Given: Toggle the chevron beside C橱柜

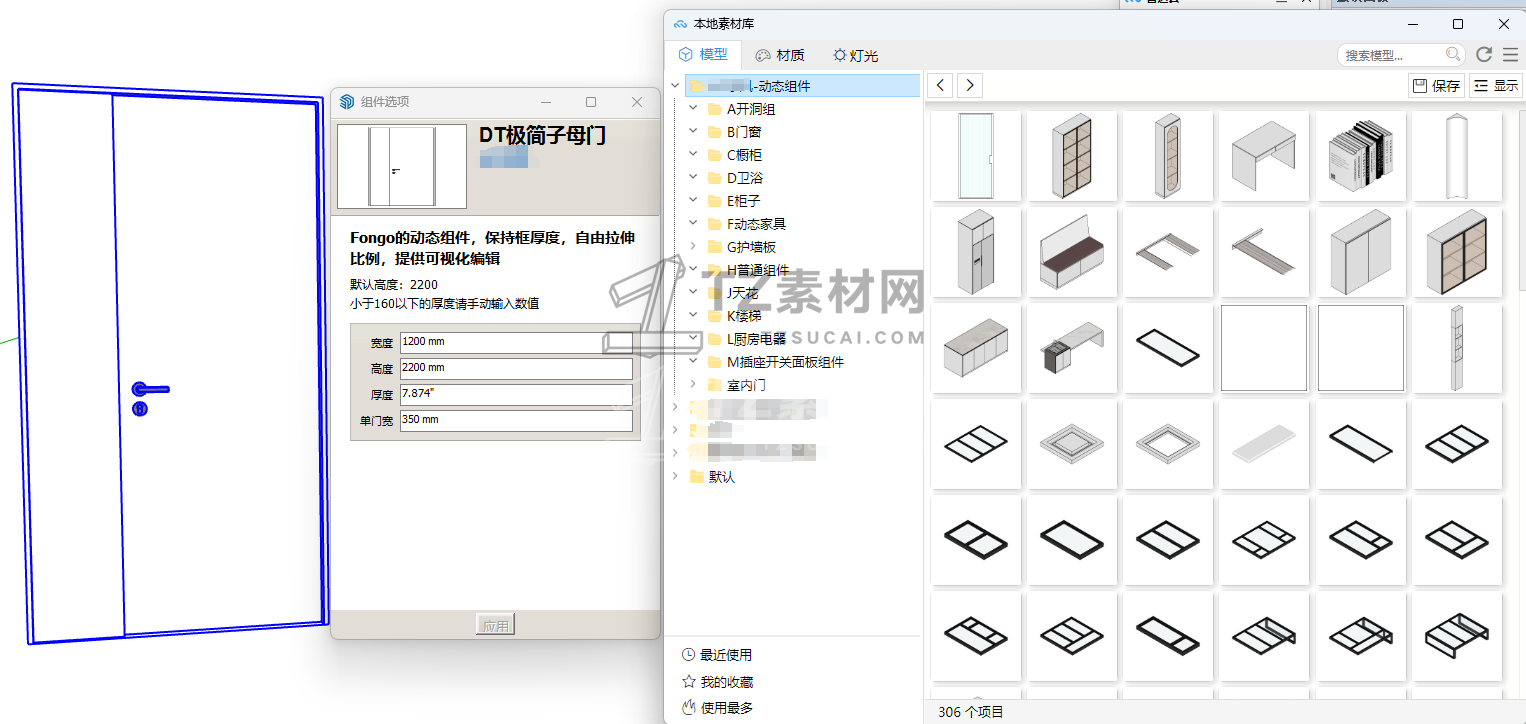Looking at the screenshot, I should [694, 155].
